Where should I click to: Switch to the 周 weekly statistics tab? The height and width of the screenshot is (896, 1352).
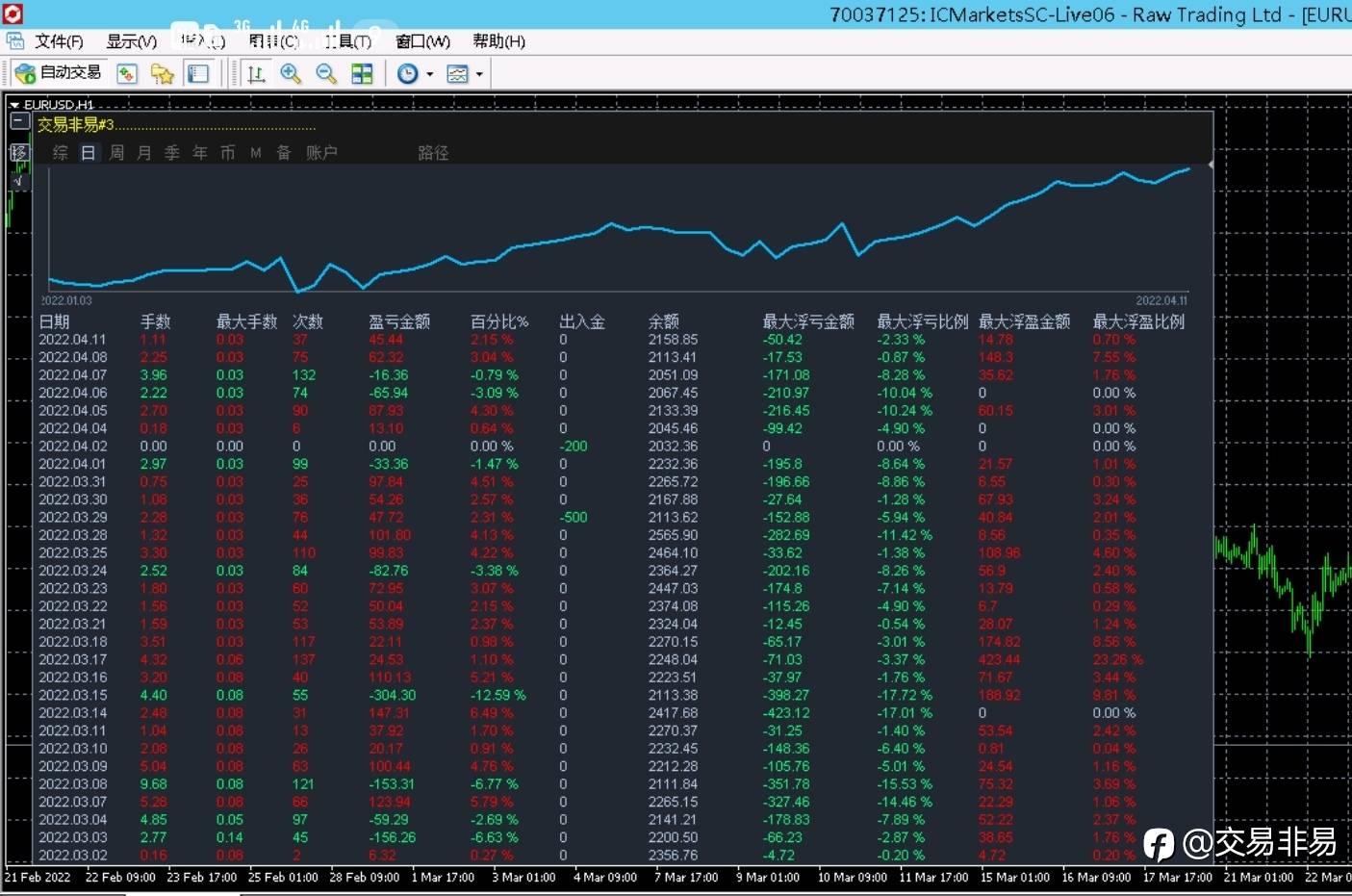tap(116, 152)
